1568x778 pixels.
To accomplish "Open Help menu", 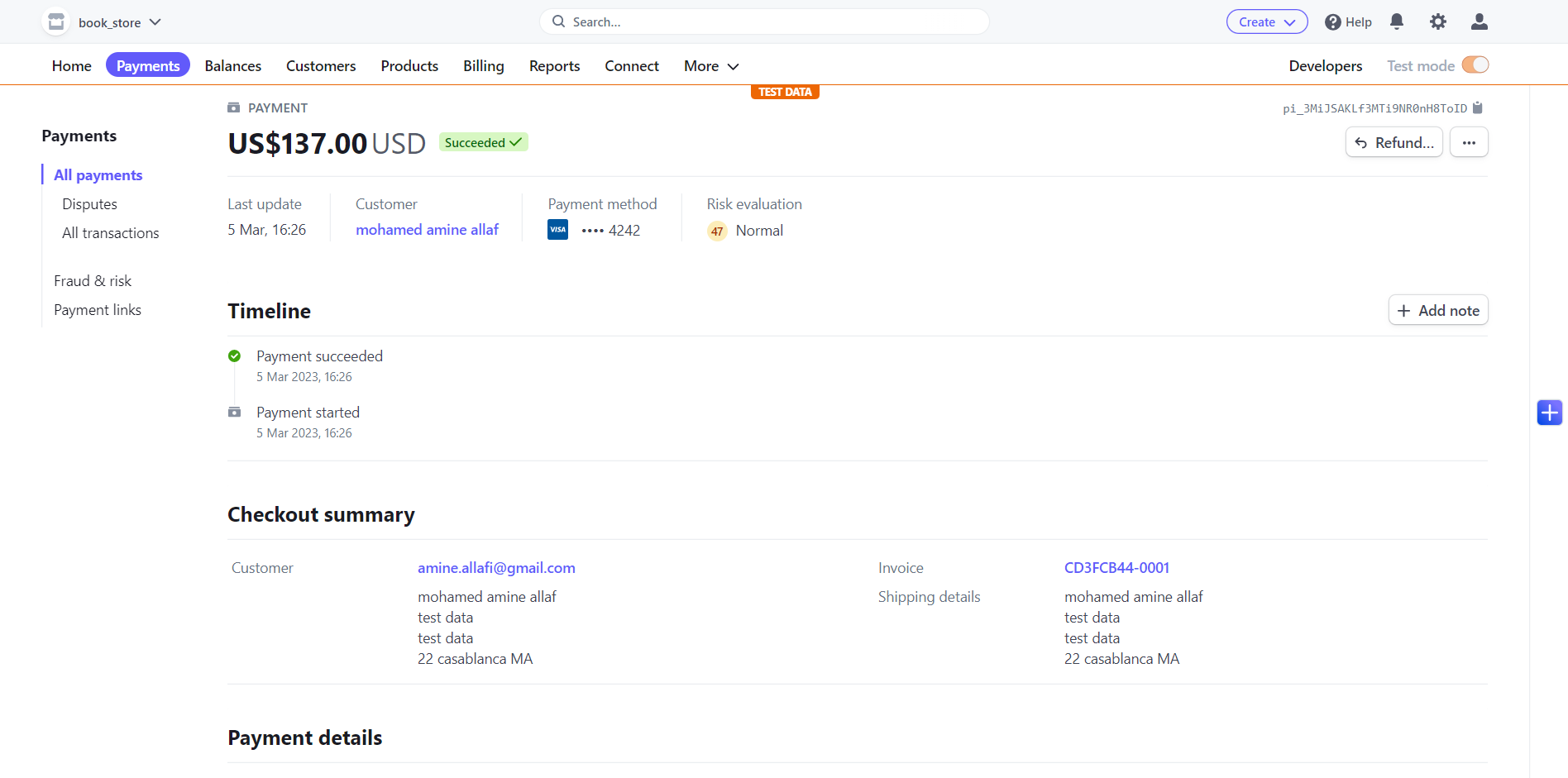I will pyautogui.click(x=1348, y=22).
